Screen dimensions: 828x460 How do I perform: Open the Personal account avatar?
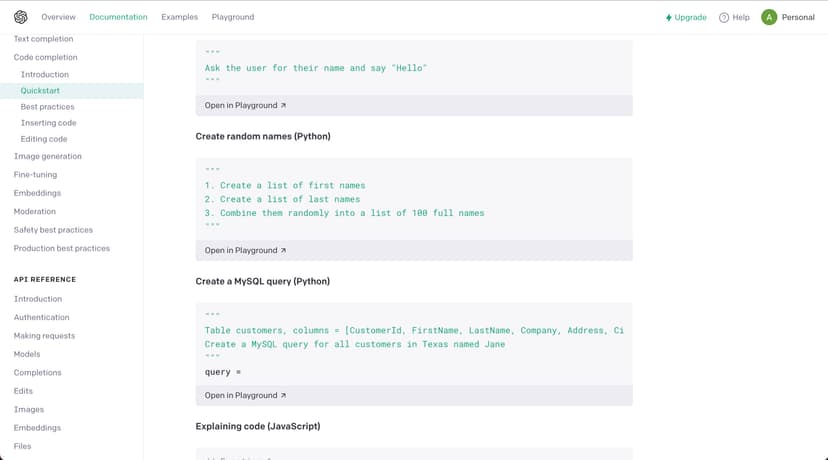[769, 17]
